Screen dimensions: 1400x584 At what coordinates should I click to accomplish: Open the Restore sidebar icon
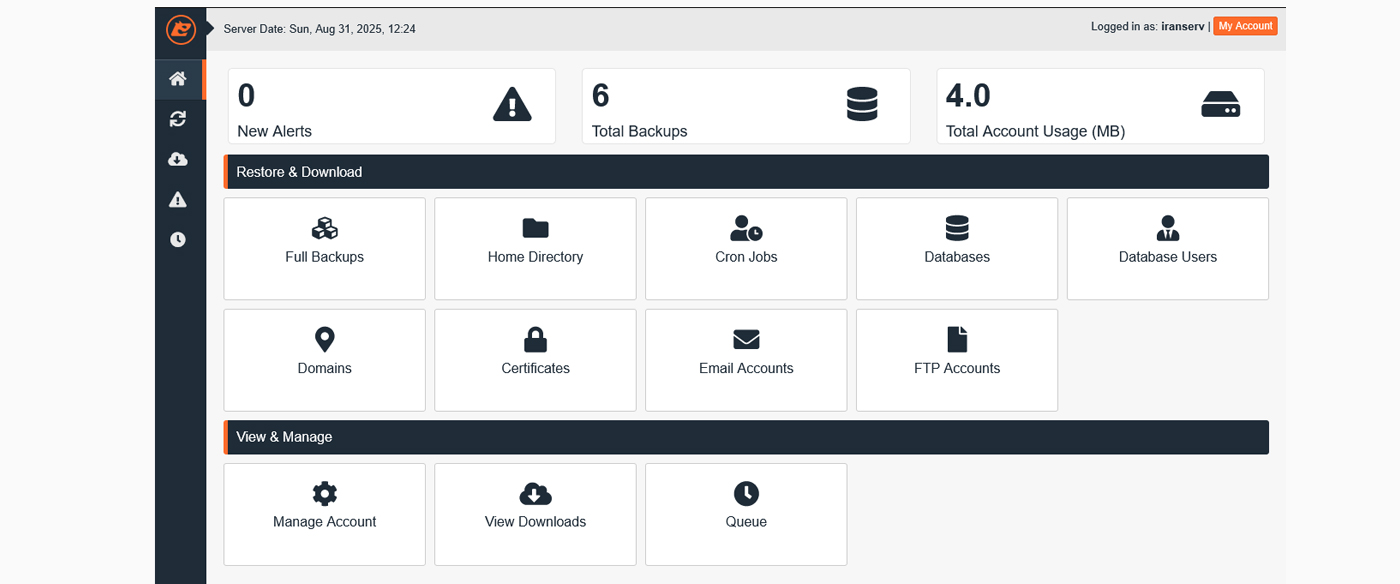[178, 118]
